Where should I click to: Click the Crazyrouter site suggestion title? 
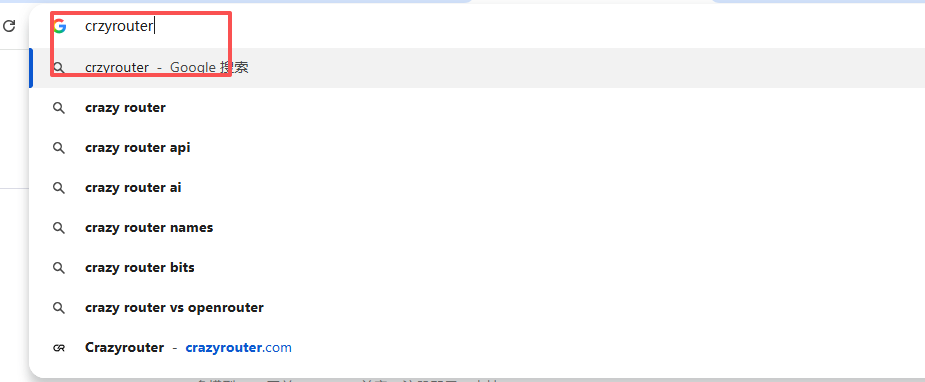pos(124,348)
